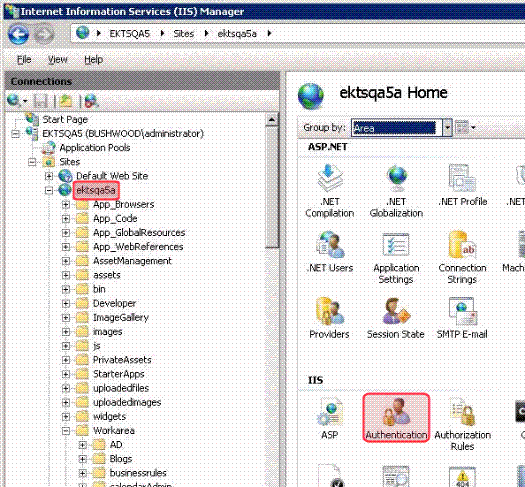This screenshot has width=525, height=487.
Task: Click the Back navigation arrow button
Action: pyautogui.click(x=18, y=34)
